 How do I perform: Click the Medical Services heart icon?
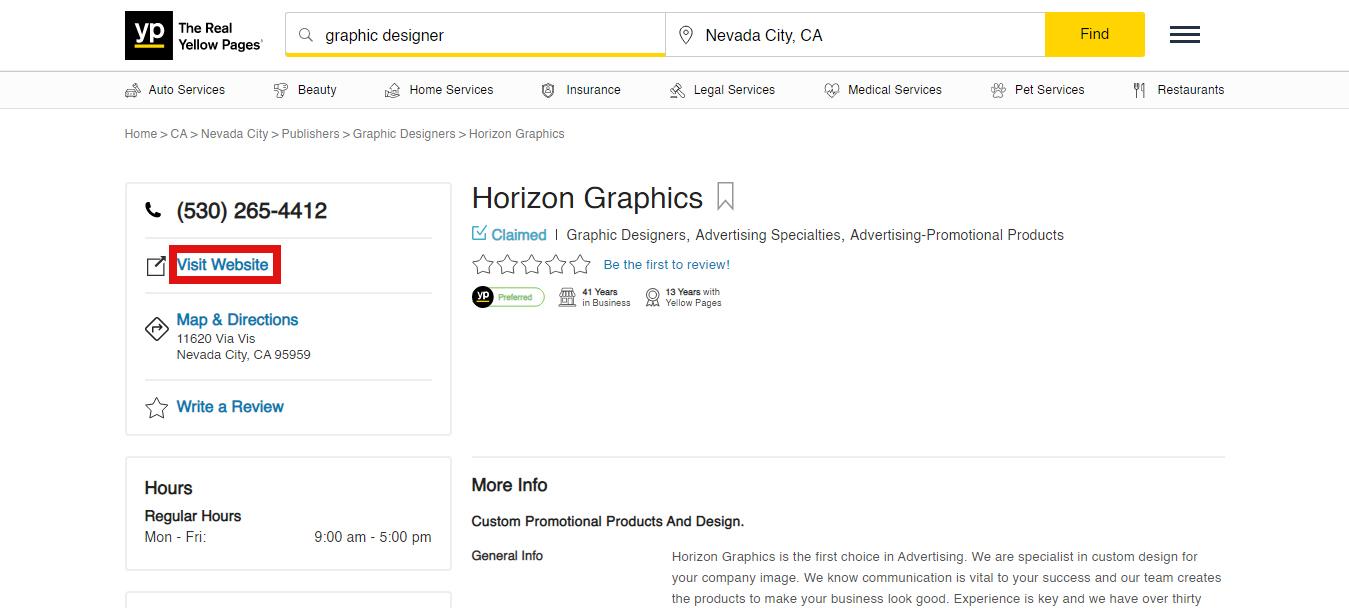pyautogui.click(x=832, y=90)
